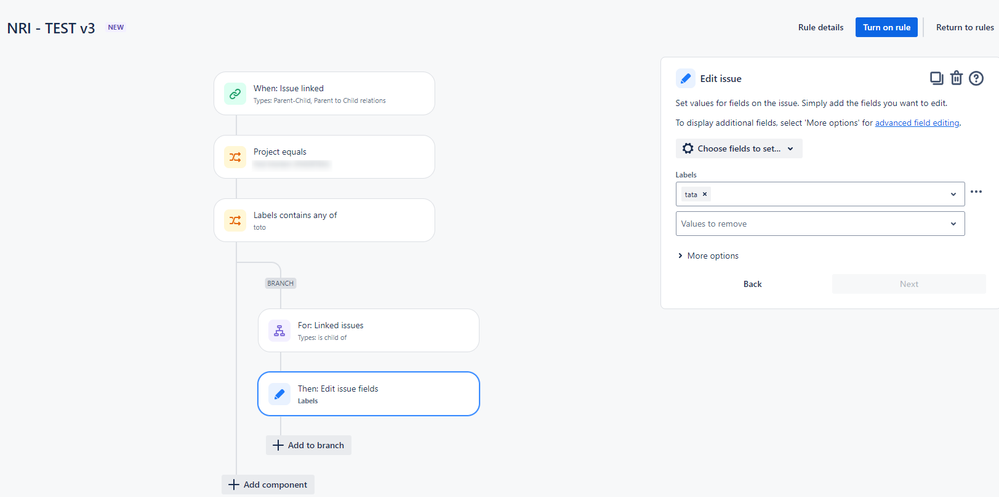
Task: Click the Turn on rule button
Action: tap(886, 27)
